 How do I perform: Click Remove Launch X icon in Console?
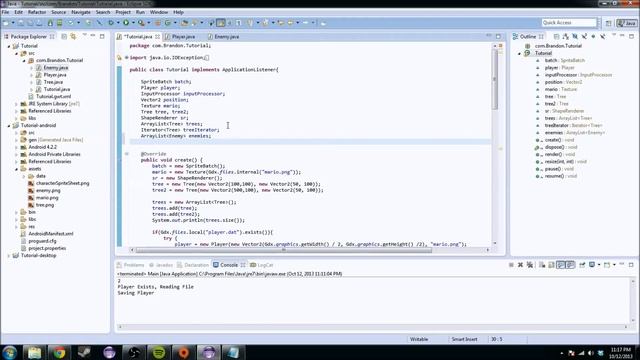tap(520, 265)
